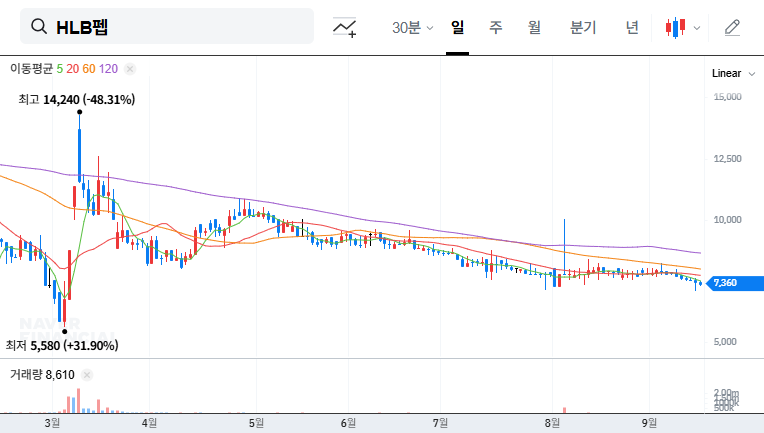Image resolution: width=764 pixels, height=433 pixels.
Task: Open the Linear scale dropdown
Action: coord(733,74)
